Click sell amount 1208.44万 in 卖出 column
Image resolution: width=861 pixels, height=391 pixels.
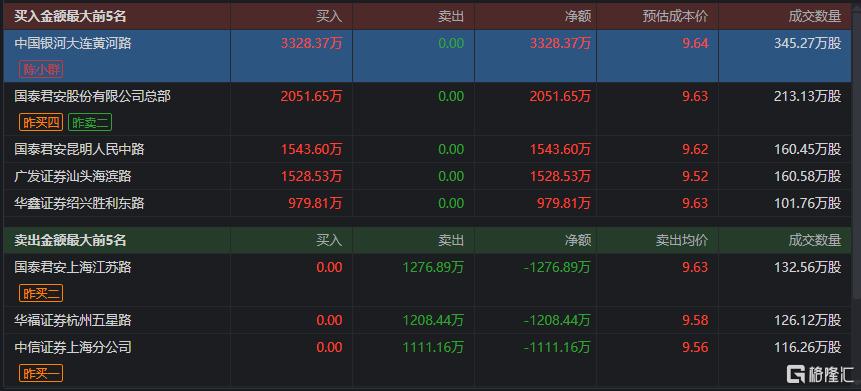tap(433, 320)
